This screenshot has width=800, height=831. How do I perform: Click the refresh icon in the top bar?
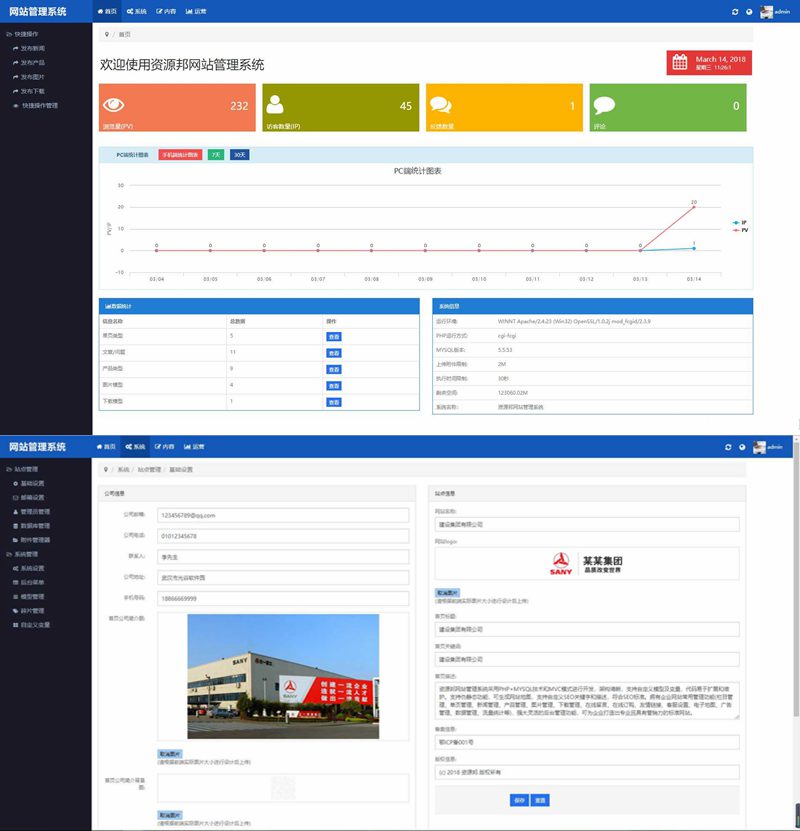(x=733, y=10)
